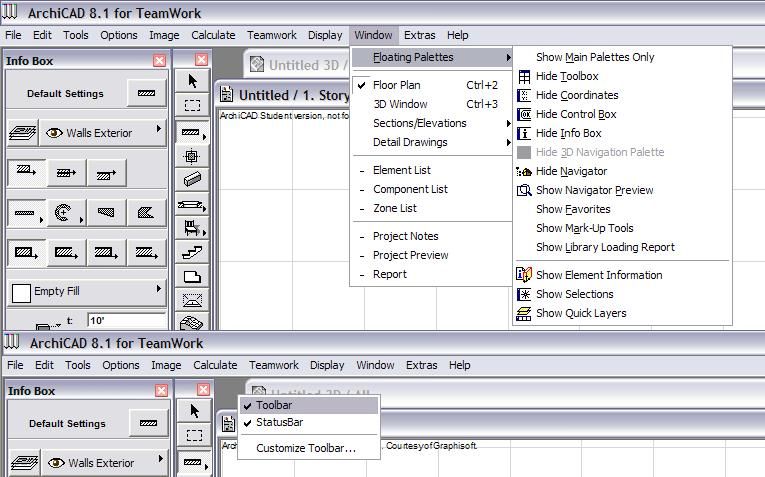
Task: Choose second wall construction method icon, upper Info Box
Action: coord(66,172)
